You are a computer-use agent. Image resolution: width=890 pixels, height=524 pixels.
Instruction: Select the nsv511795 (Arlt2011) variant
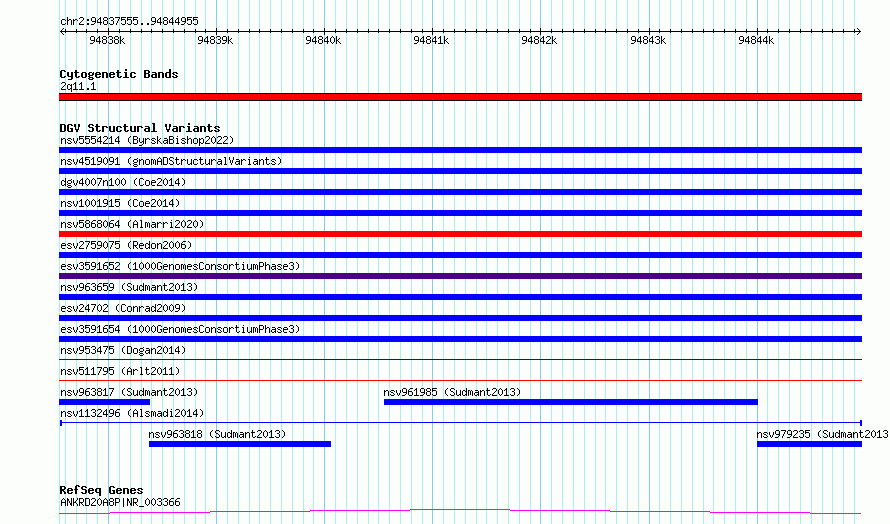(460, 381)
